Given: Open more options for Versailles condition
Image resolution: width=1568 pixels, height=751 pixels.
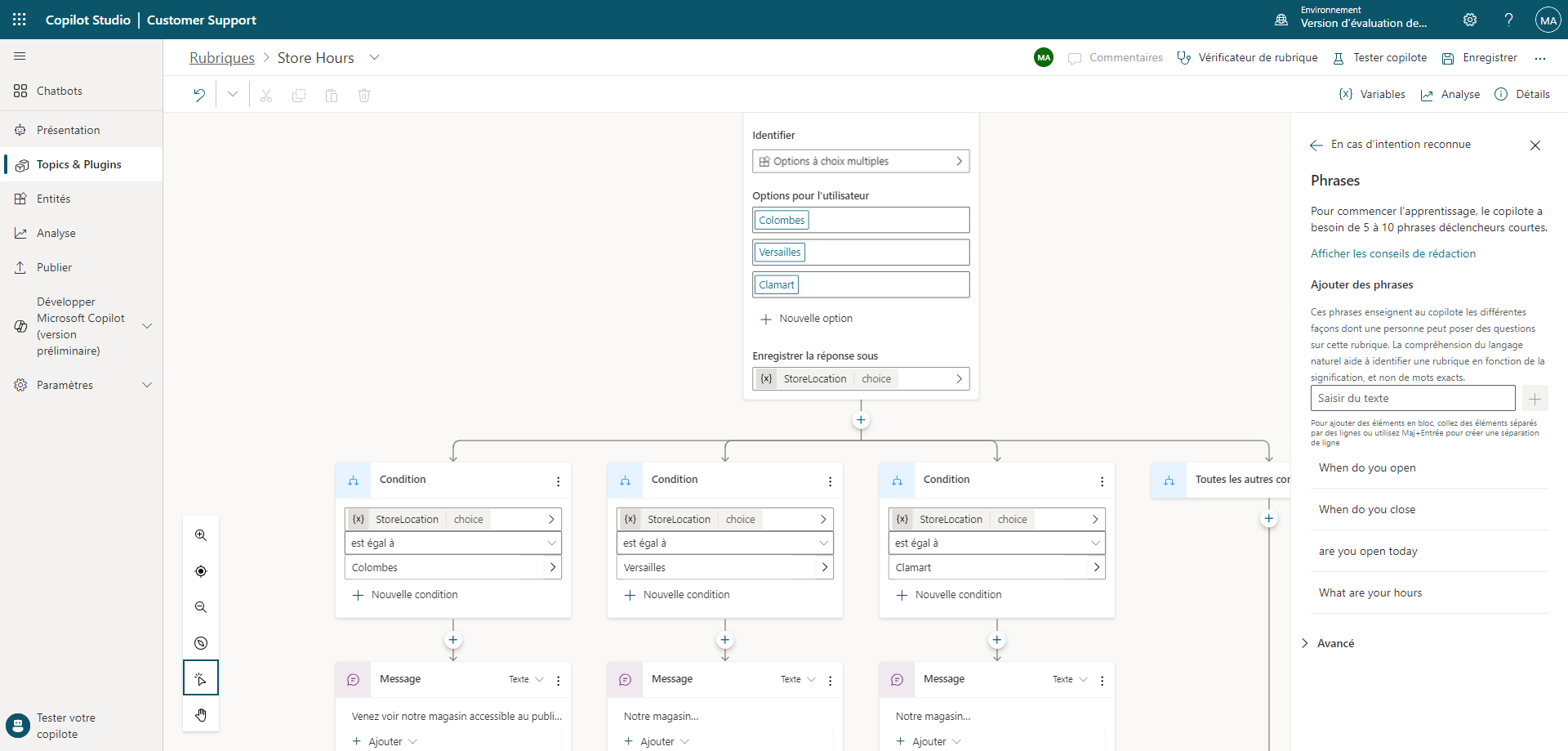Looking at the screenshot, I should (x=831, y=481).
